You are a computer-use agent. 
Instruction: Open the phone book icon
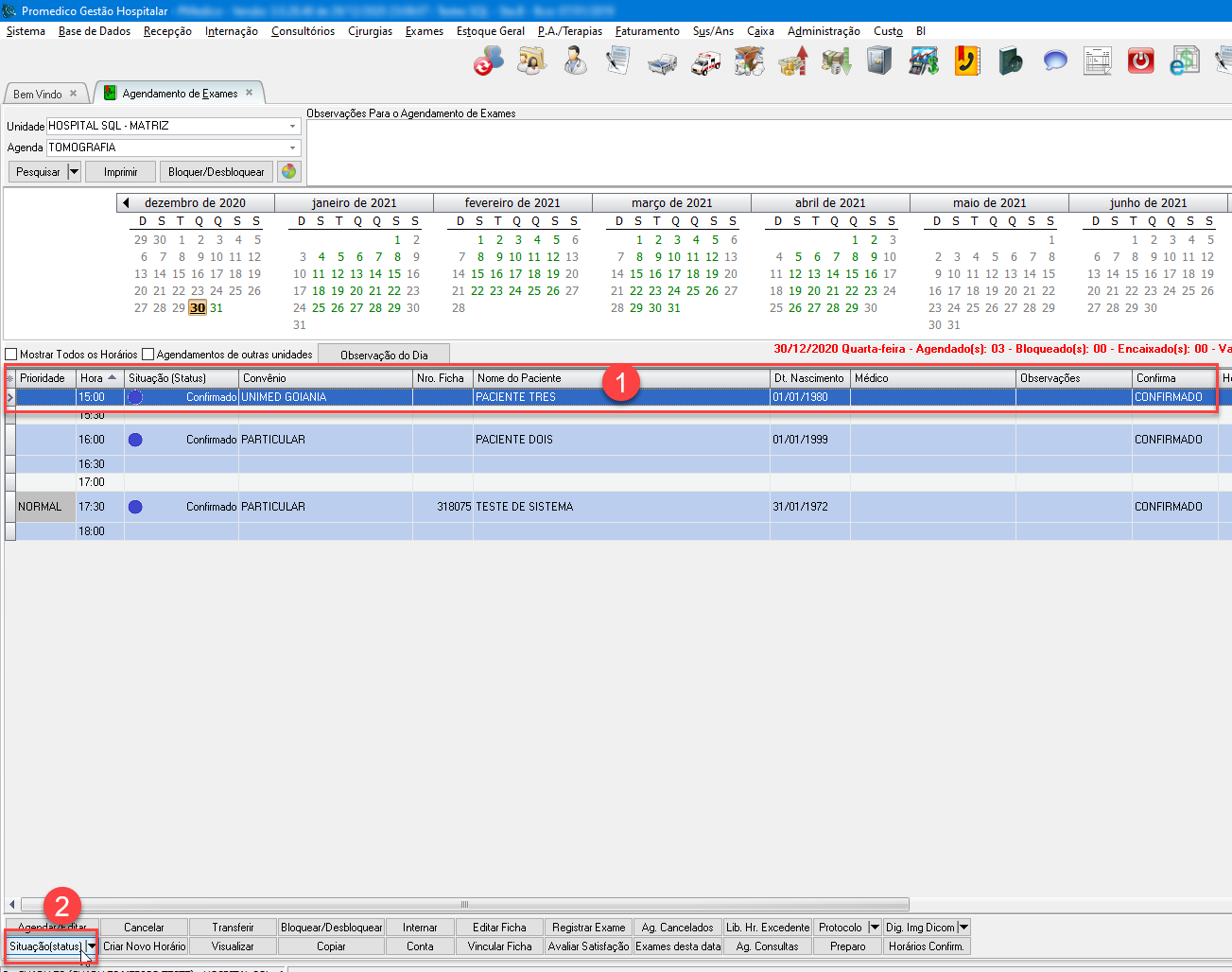(966, 61)
